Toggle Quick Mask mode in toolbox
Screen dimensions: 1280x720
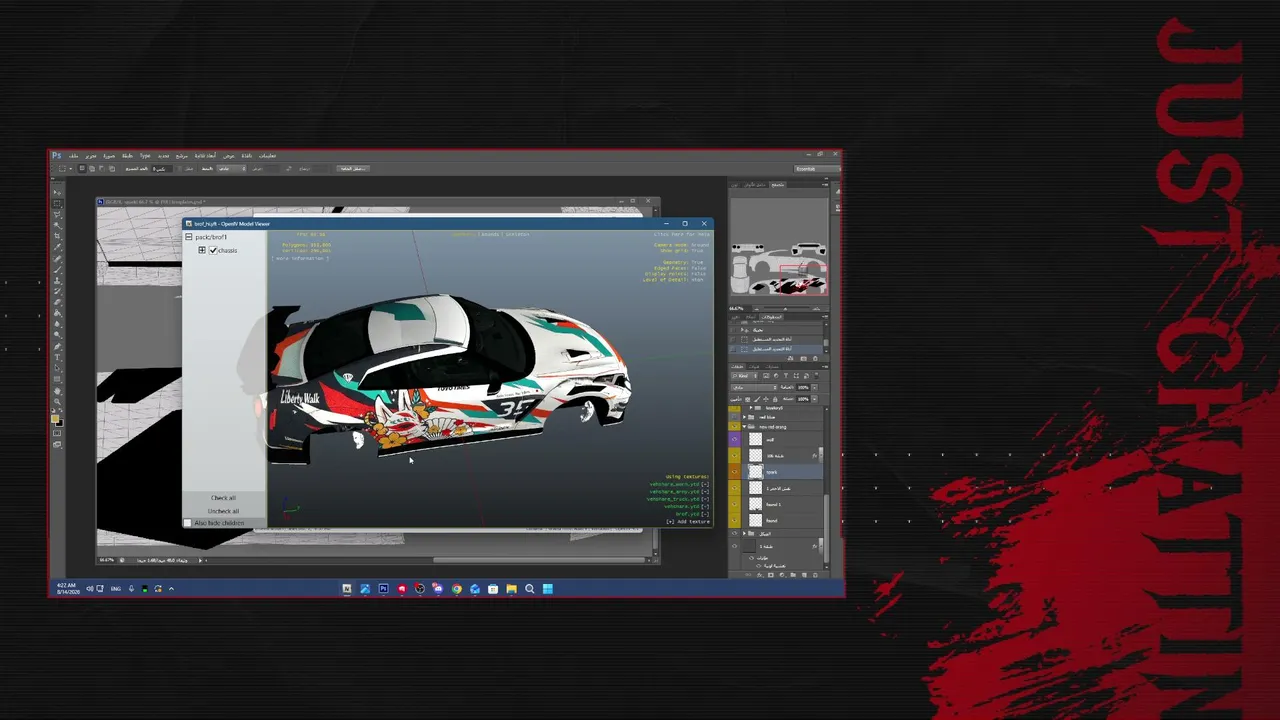click(57, 433)
